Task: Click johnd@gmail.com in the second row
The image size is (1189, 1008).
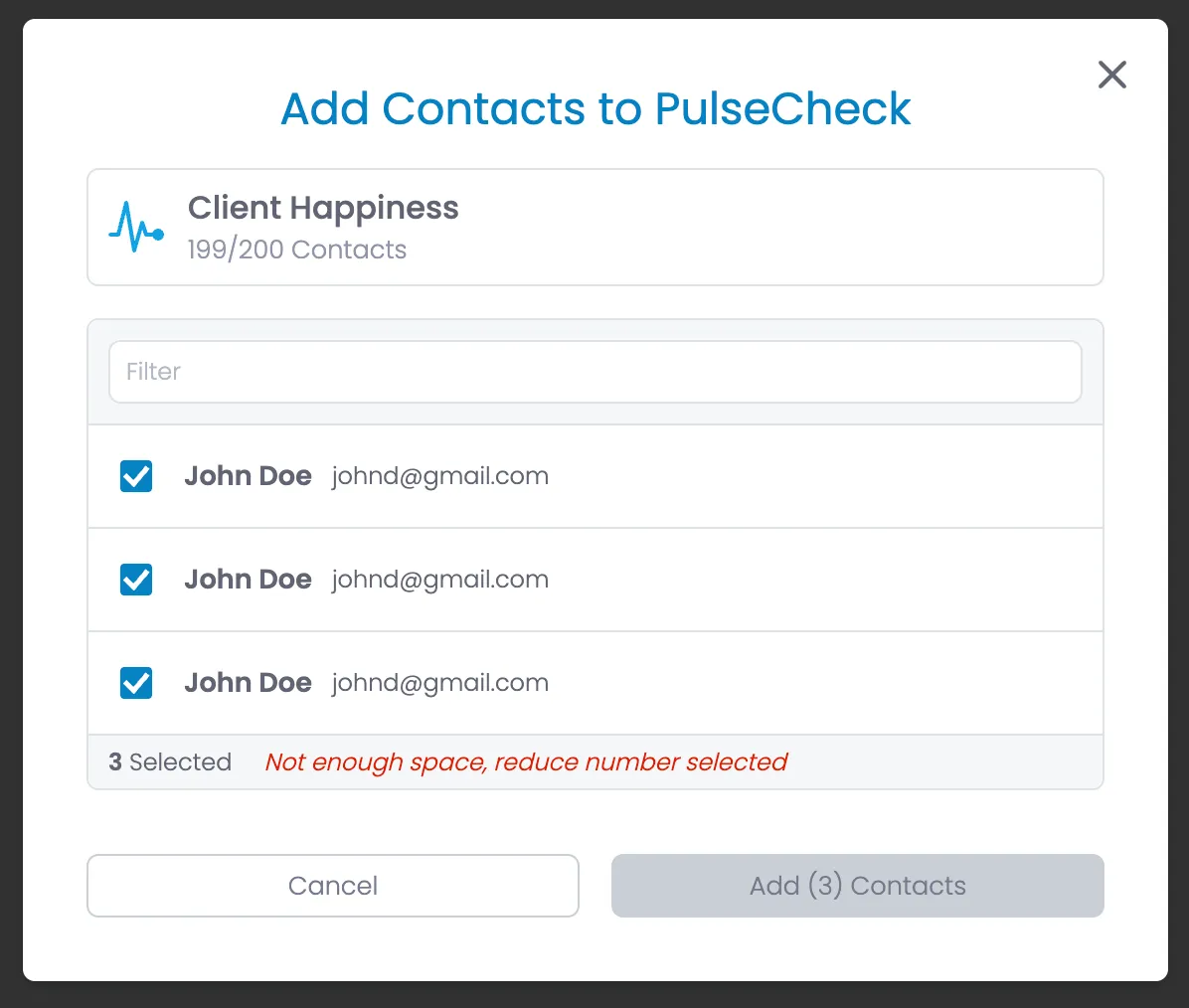Action: pos(439,580)
